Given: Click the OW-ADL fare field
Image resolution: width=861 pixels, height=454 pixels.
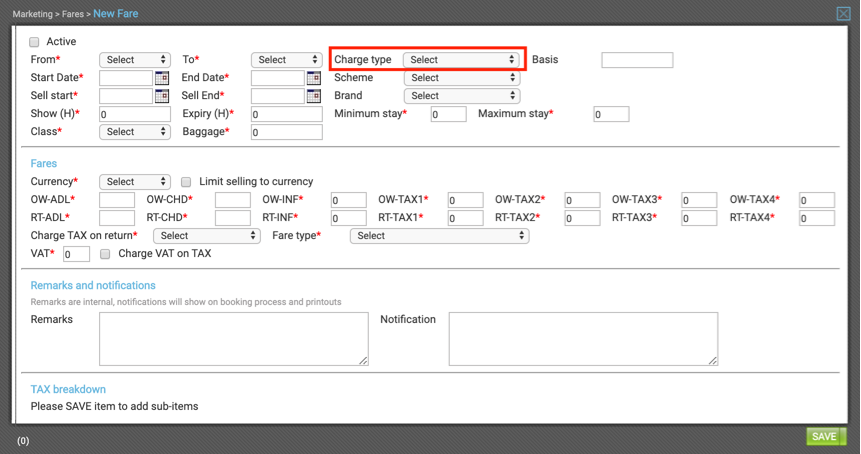Looking at the screenshot, I should [117, 200].
